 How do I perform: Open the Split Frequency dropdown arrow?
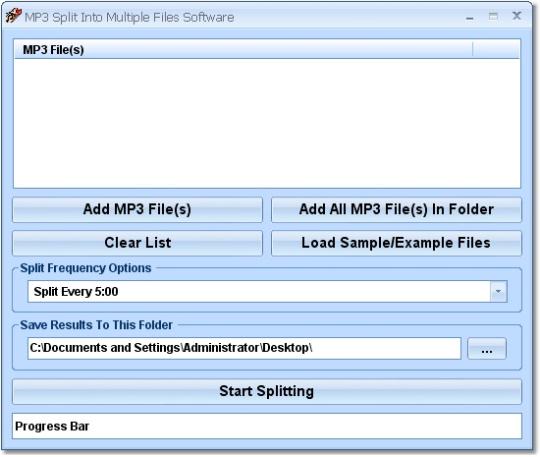click(498, 292)
